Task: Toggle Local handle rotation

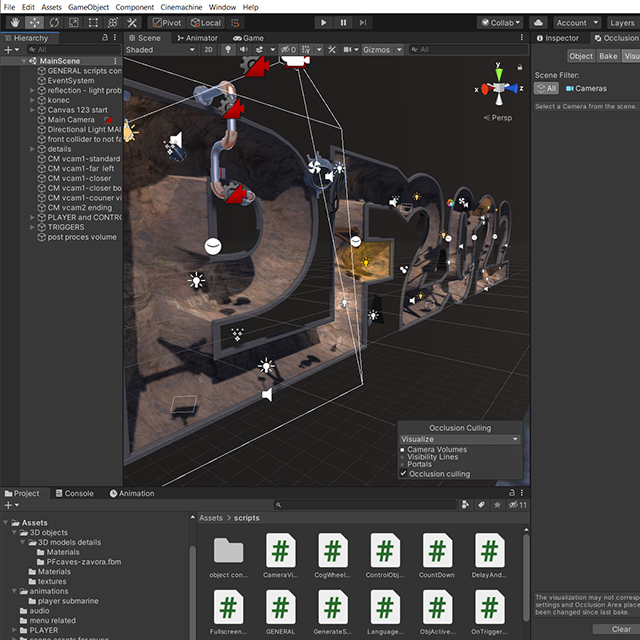Action: pyautogui.click(x=206, y=23)
